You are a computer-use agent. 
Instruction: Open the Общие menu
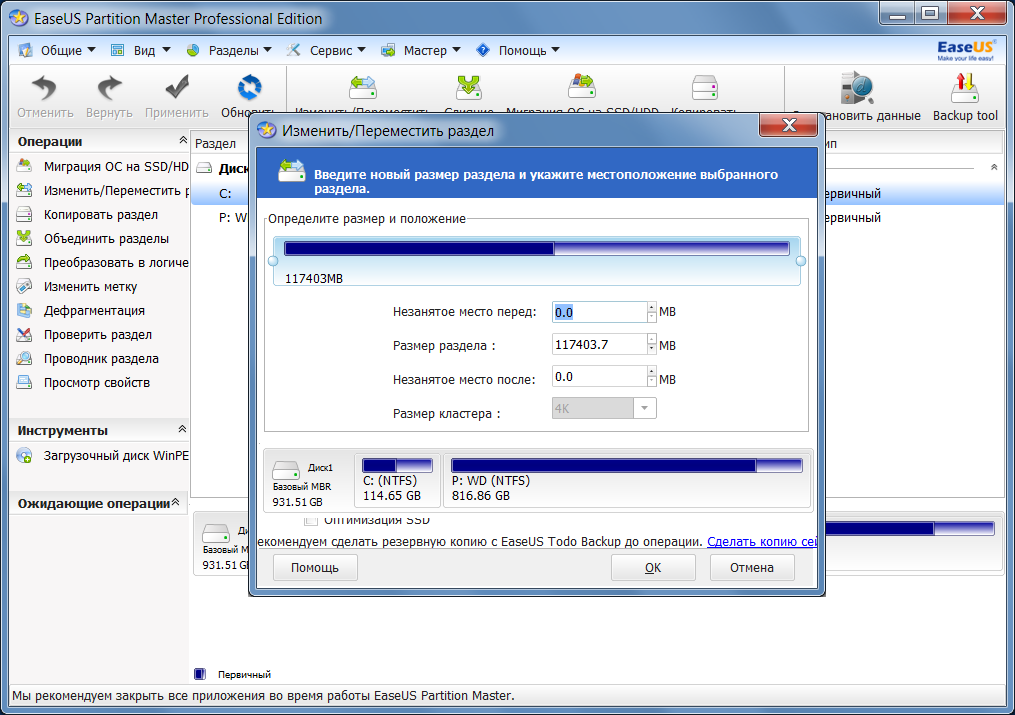click(x=57, y=50)
